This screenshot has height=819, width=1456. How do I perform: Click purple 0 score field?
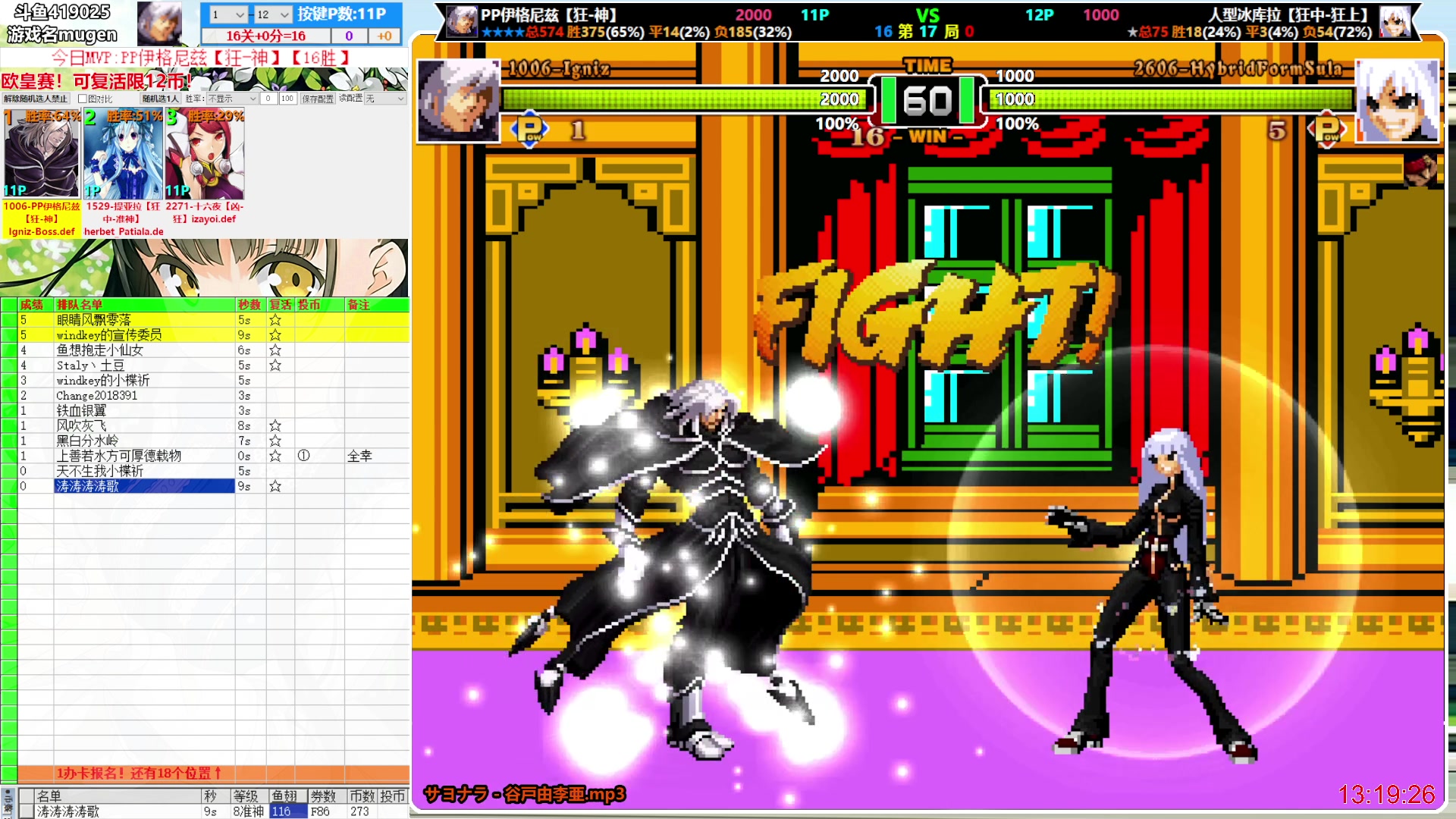point(349,36)
